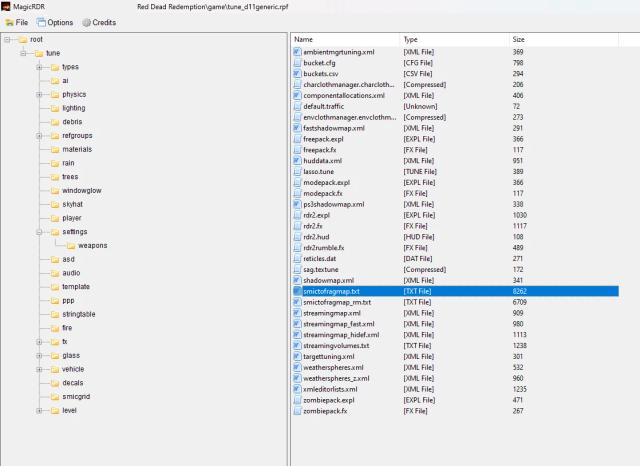Select xmleditorlists.xml in file list
Screen dimensions: 640x466
(330, 389)
